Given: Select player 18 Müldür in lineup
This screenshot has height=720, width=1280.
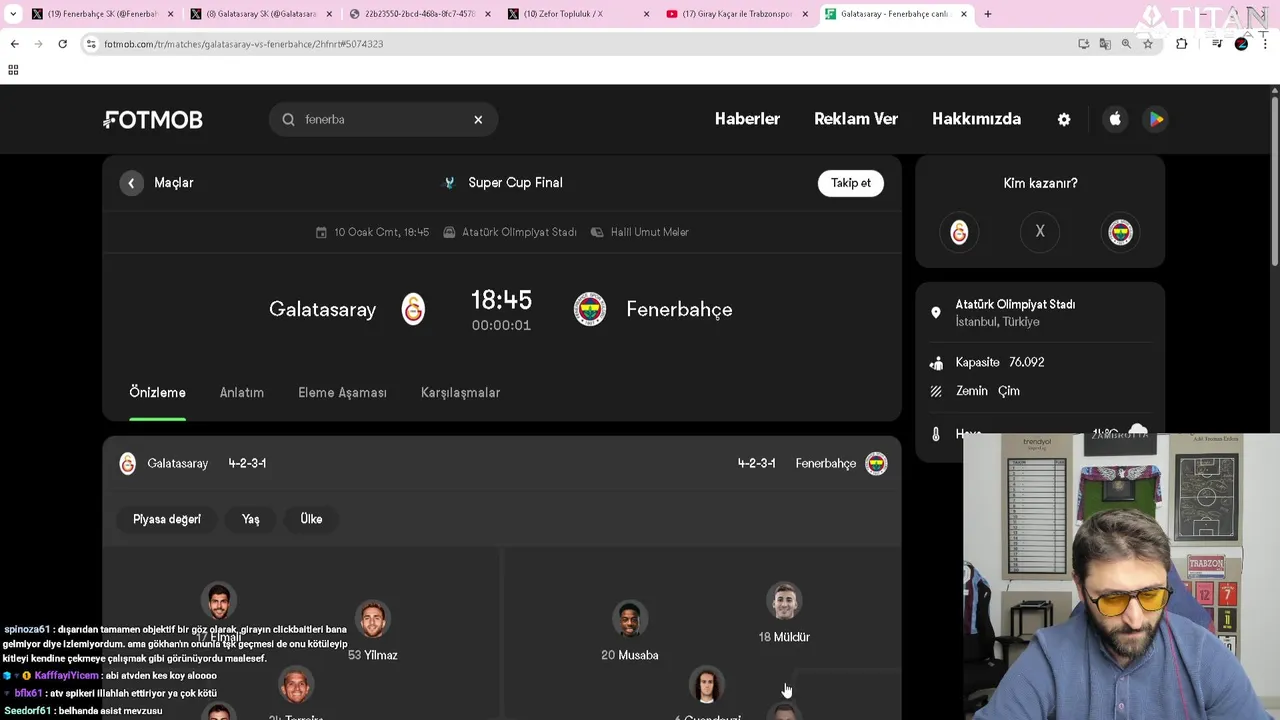Looking at the screenshot, I should click(x=784, y=613).
